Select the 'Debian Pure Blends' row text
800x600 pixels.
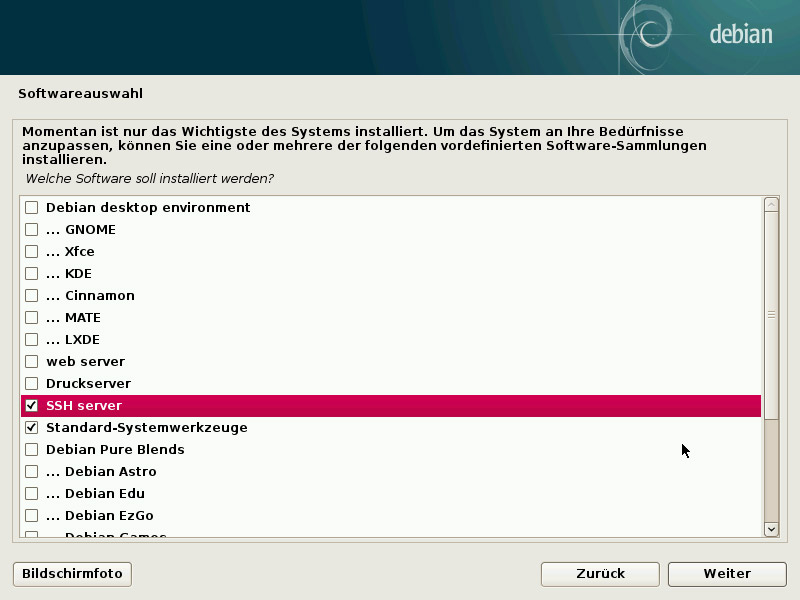(115, 449)
